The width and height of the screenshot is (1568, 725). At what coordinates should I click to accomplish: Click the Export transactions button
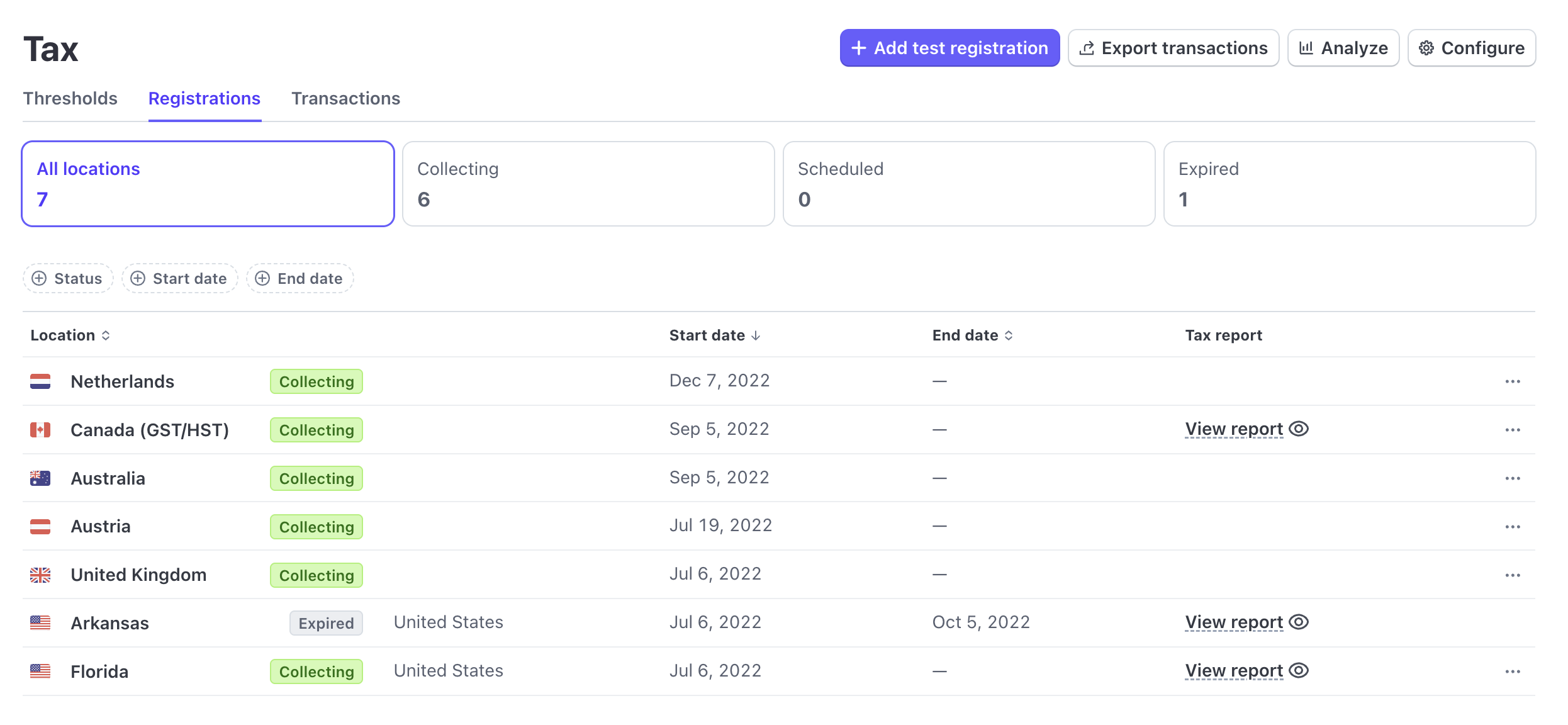(x=1173, y=48)
